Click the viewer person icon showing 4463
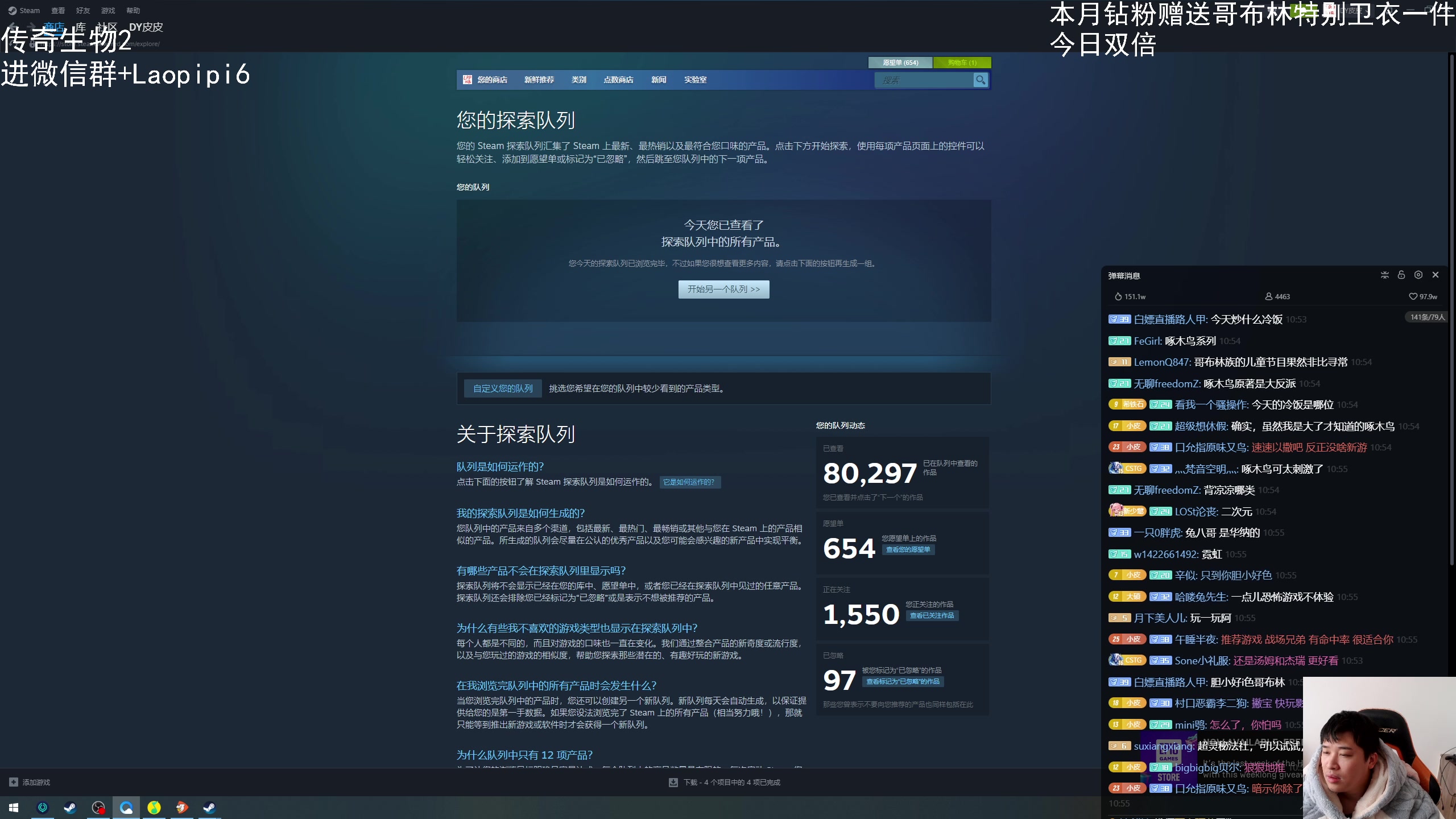 point(1268,297)
